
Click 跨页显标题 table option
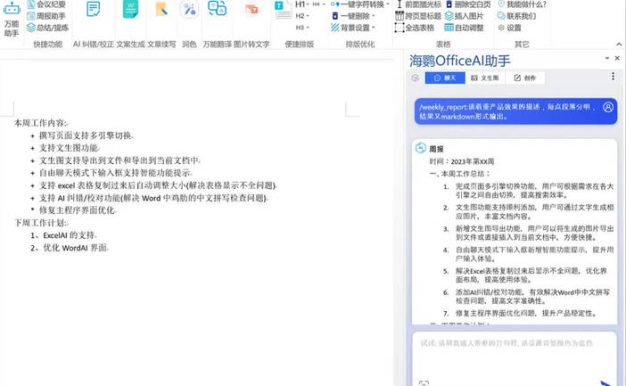(x=418, y=16)
